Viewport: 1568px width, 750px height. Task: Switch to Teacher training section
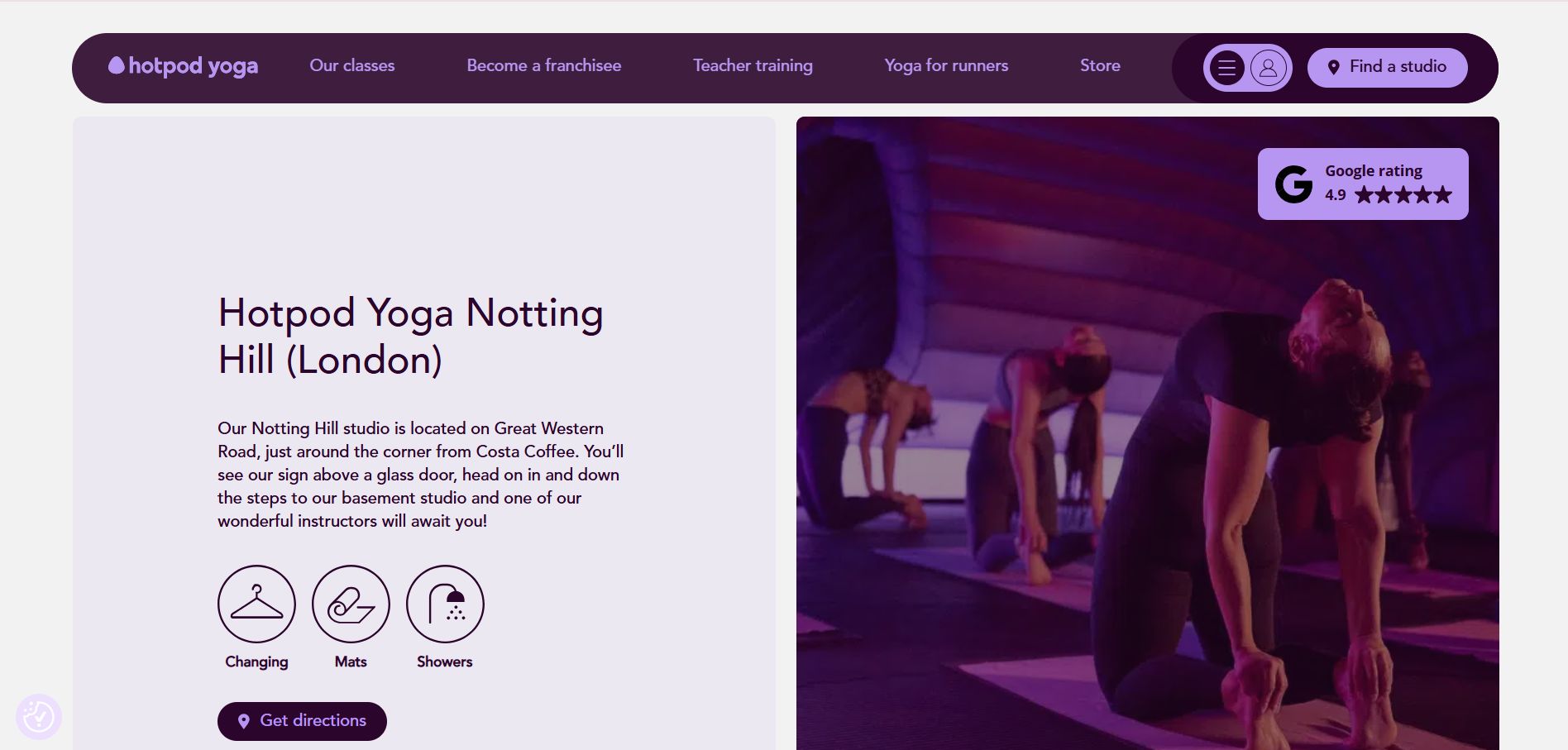pos(753,65)
